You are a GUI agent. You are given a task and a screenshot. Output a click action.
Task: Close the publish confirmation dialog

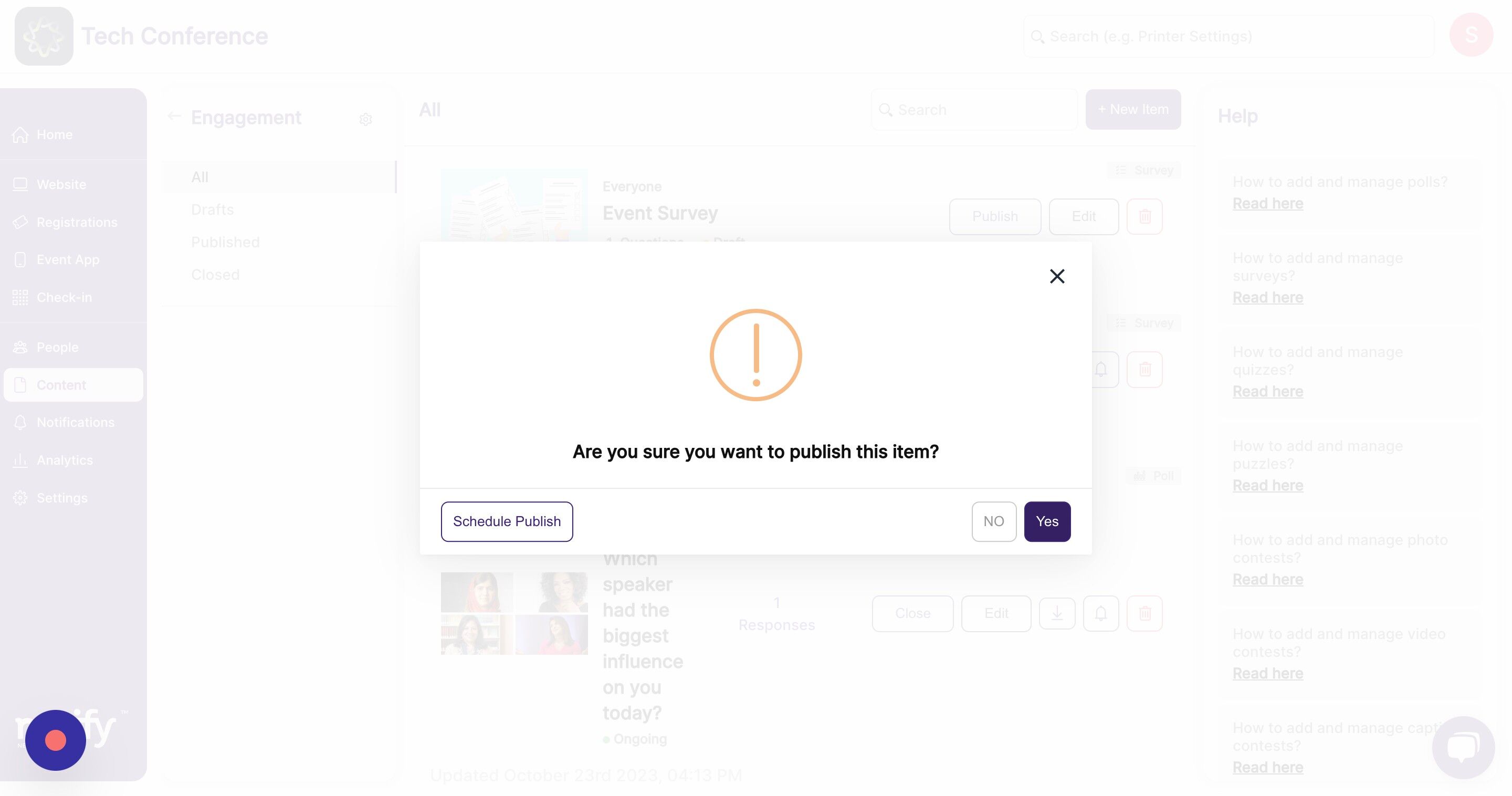[1056, 277]
